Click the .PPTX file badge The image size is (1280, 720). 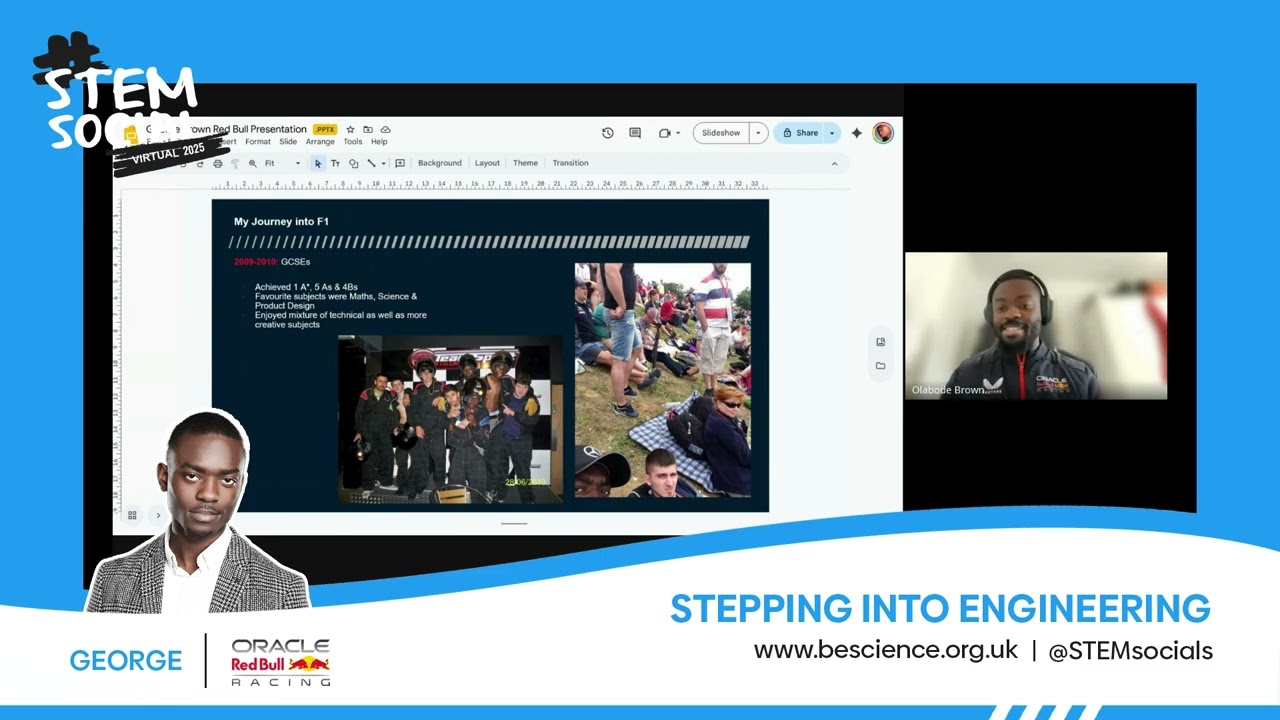325,129
